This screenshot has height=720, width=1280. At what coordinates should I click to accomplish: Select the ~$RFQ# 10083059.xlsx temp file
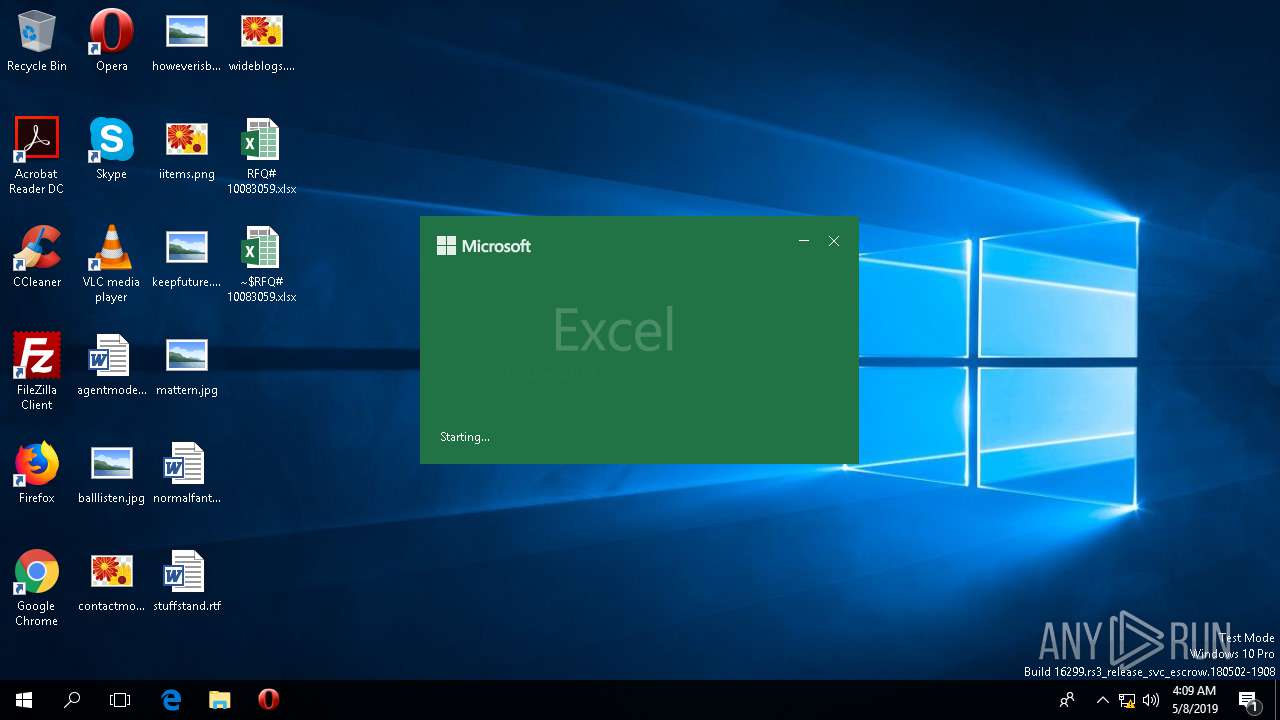261,264
